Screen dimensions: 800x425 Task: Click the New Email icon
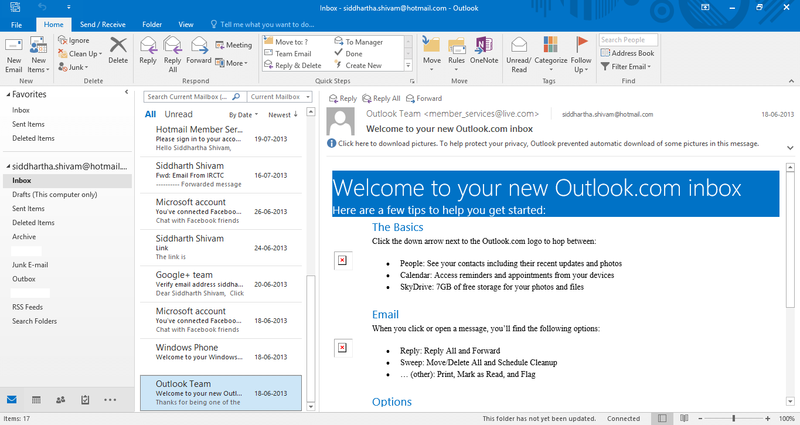tap(13, 45)
